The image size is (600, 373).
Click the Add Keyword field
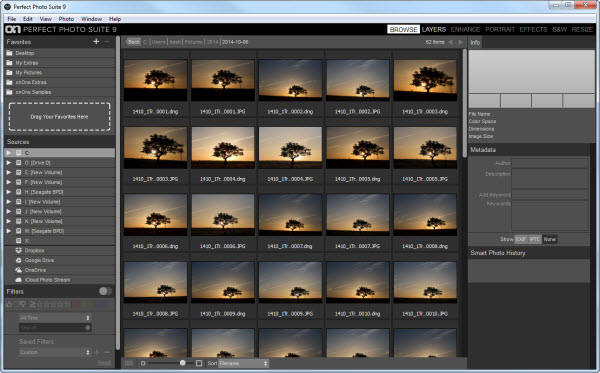[549, 195]
